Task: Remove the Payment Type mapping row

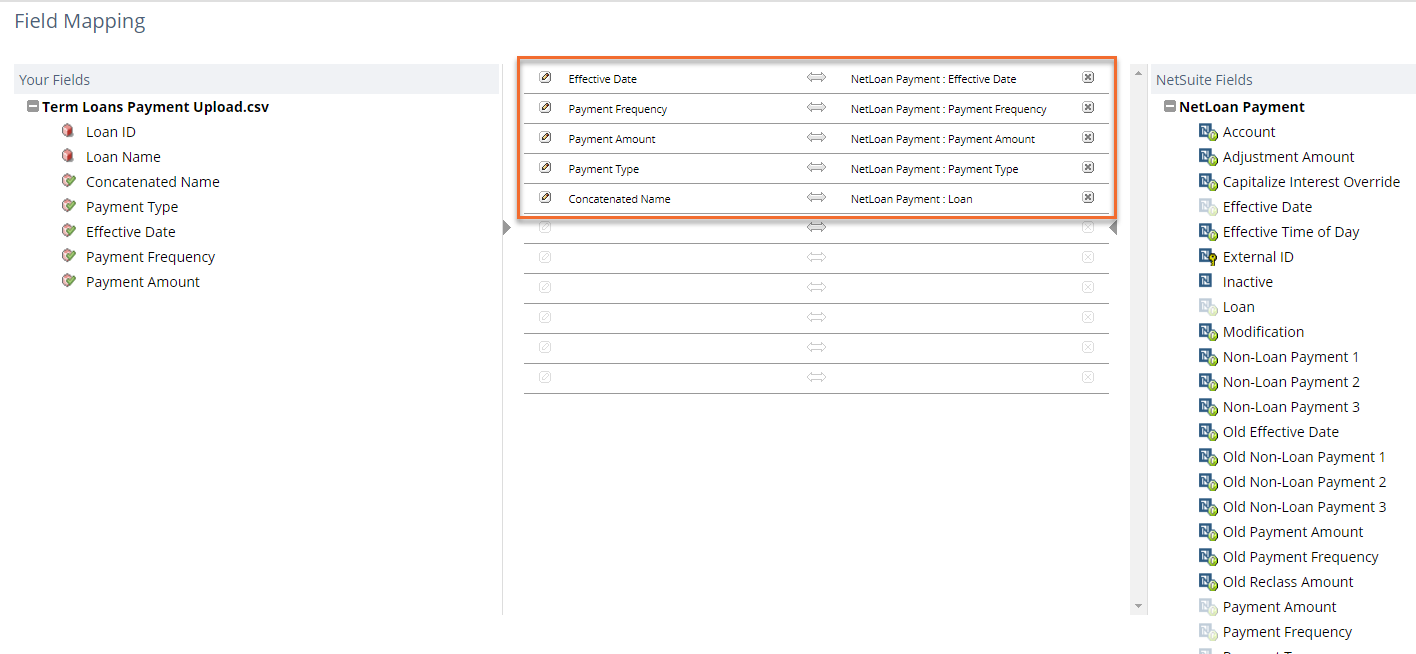Action: [1088, 168]
